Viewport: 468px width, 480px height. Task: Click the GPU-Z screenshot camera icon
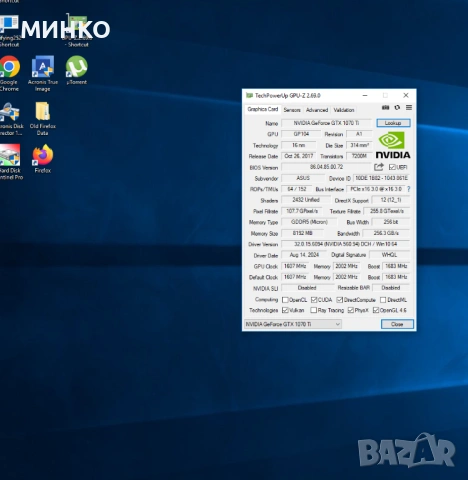[385, 107]
